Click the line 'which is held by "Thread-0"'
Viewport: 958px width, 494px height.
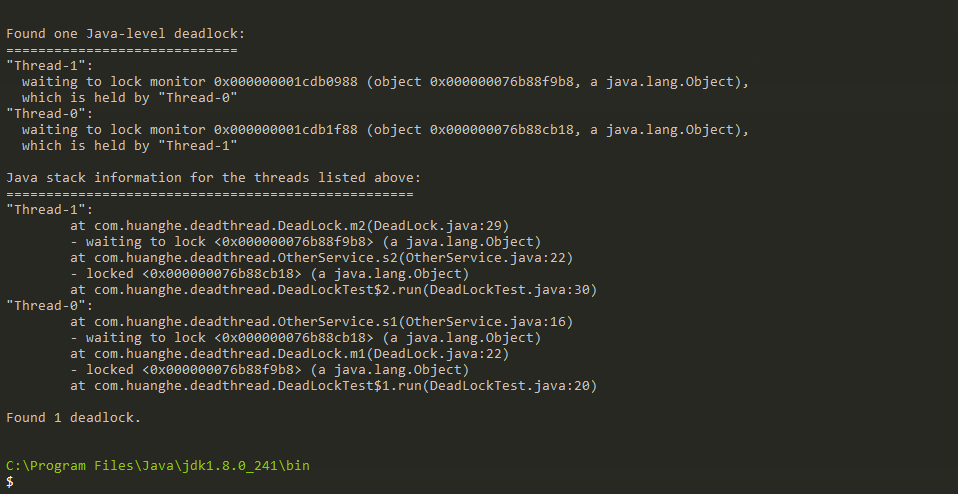[x=130, y=98]
